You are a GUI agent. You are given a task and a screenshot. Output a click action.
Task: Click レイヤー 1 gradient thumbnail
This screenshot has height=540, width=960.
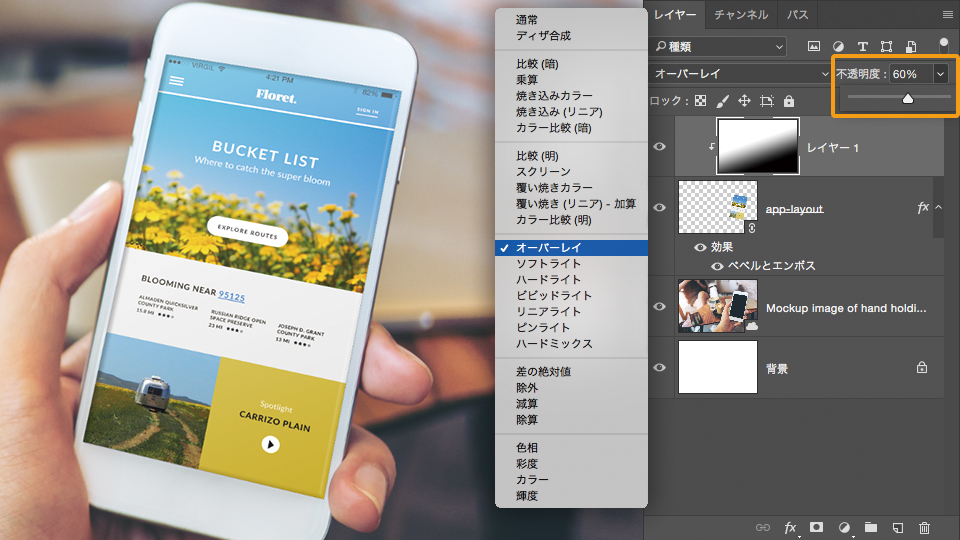[x=758, y=146]
